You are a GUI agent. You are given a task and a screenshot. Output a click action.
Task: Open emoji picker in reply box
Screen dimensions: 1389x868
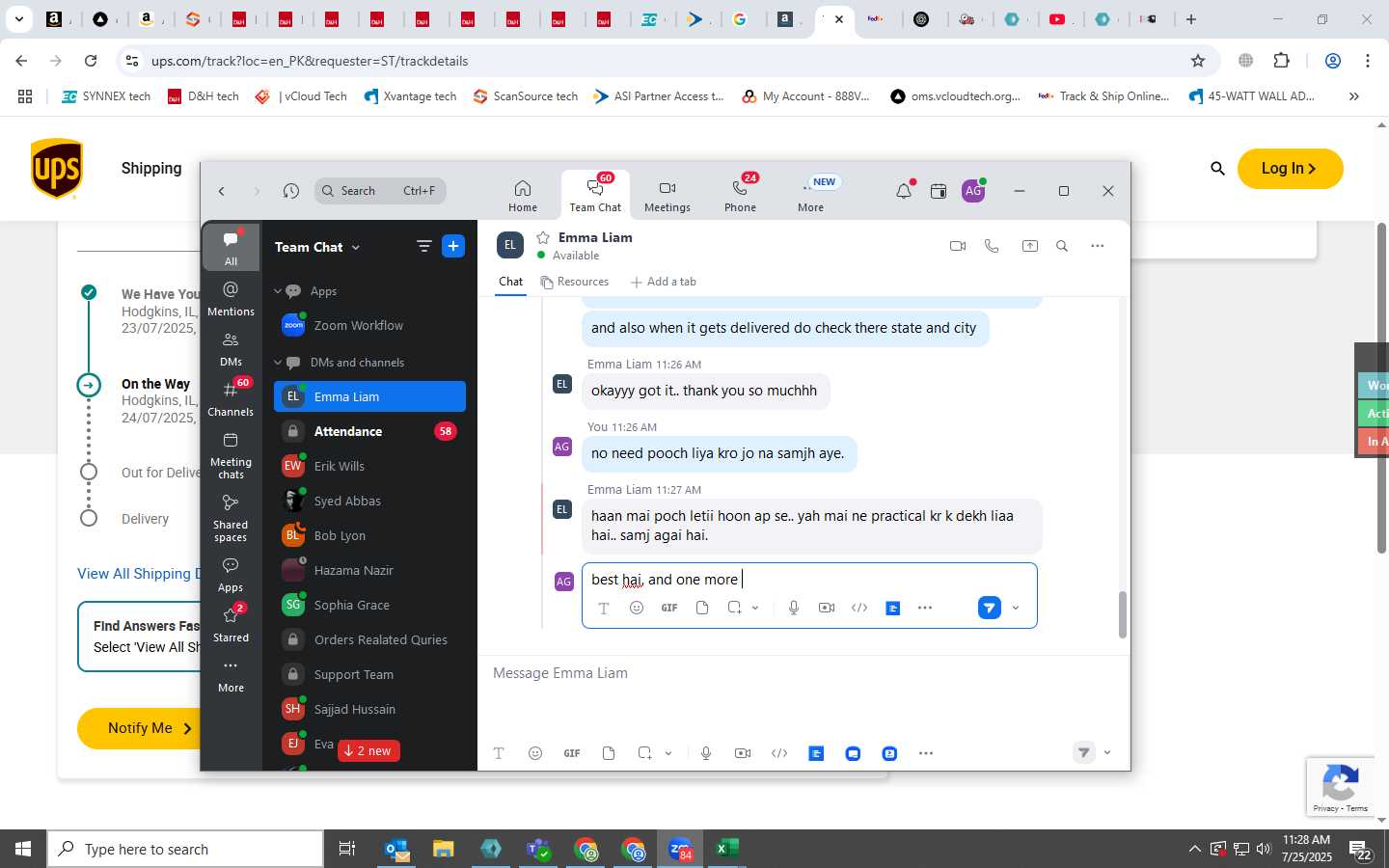pos(637,608)
